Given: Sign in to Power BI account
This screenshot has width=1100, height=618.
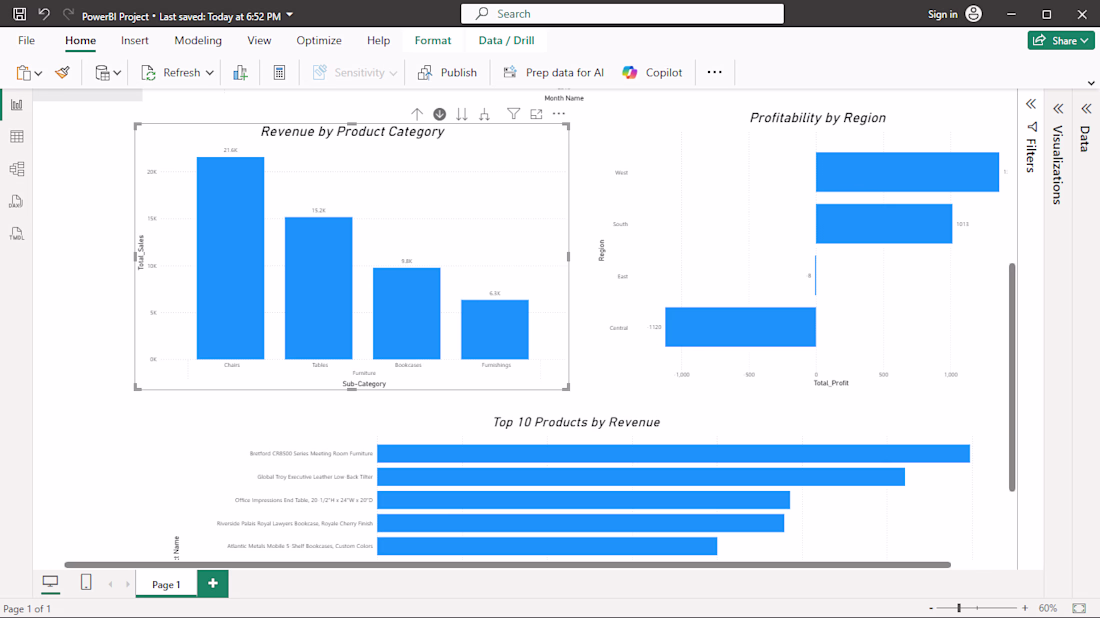Looking at the screenshot, I should click(x=954, y=14).
